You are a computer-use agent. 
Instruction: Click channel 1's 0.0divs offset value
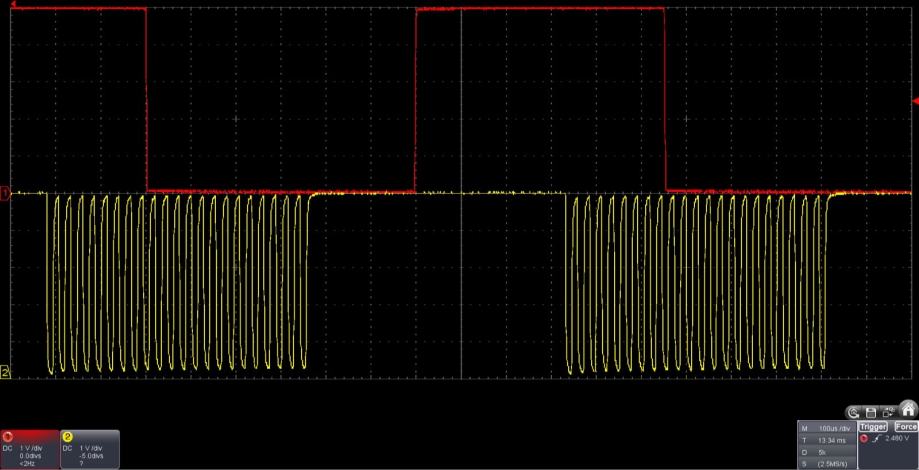tap(30, 456)
